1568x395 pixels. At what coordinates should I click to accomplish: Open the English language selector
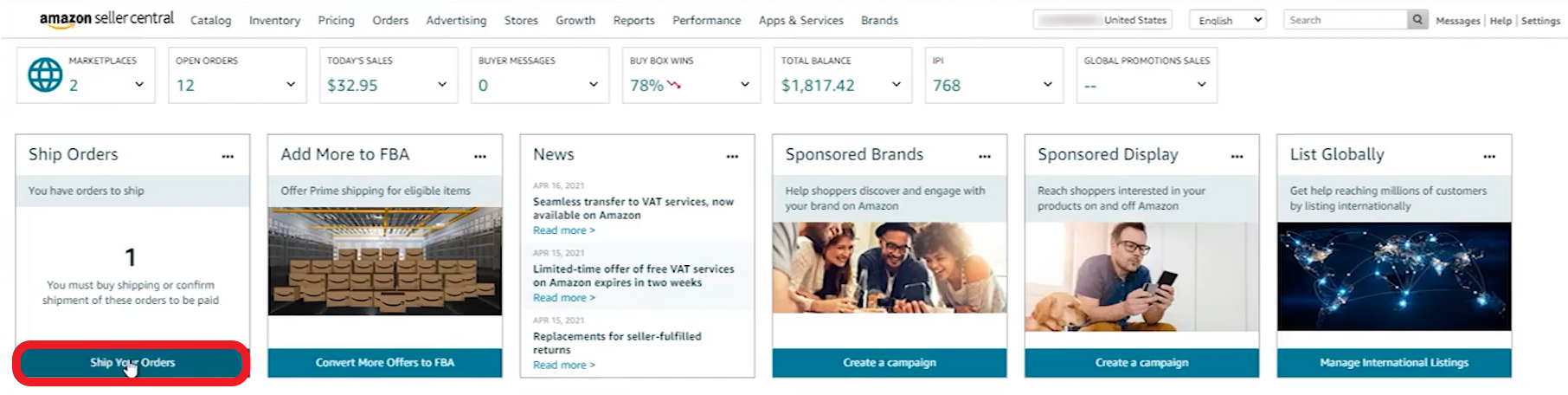tap(1228, 20)
